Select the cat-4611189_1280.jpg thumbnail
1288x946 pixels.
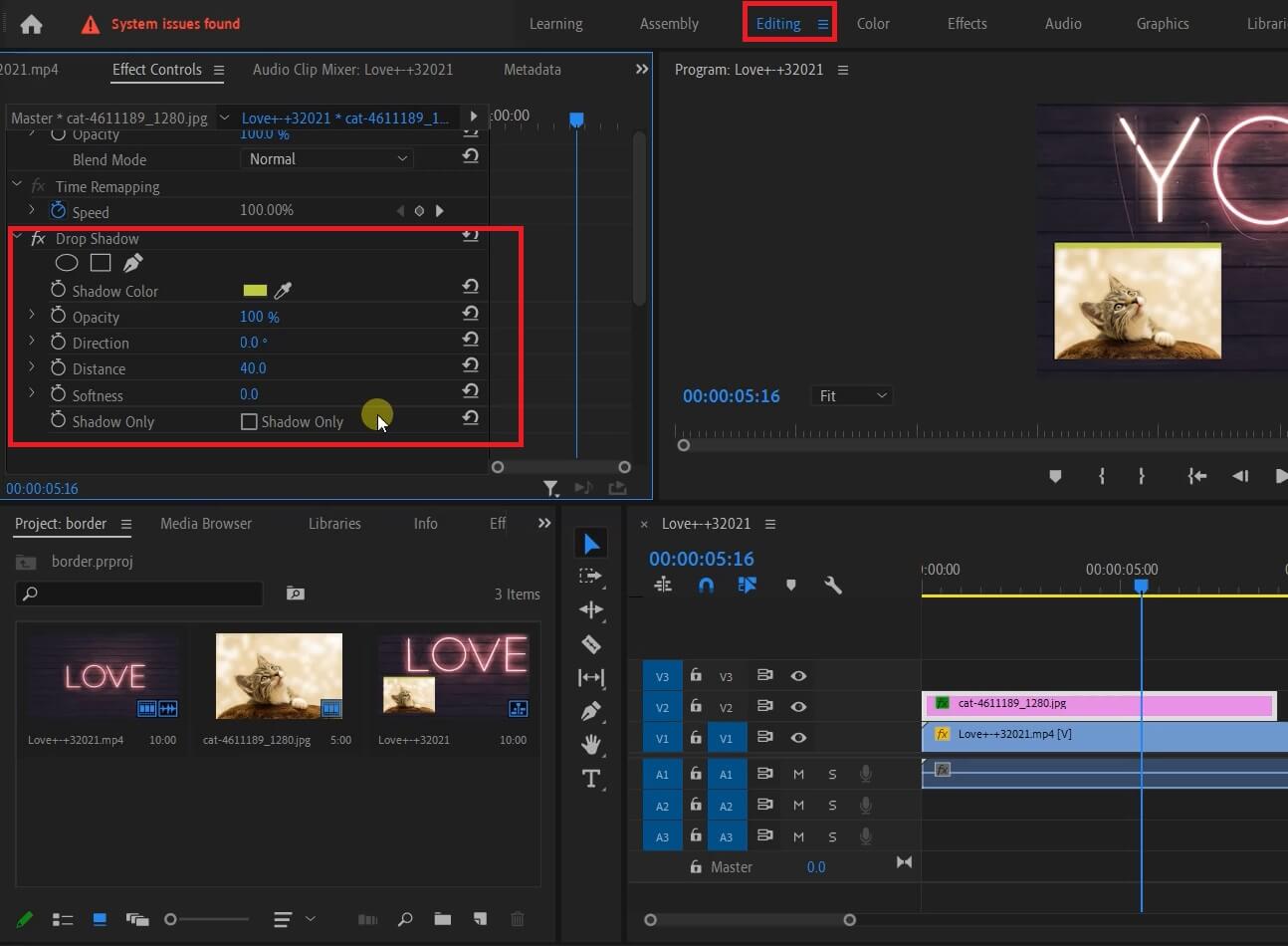tap(279, 676)
